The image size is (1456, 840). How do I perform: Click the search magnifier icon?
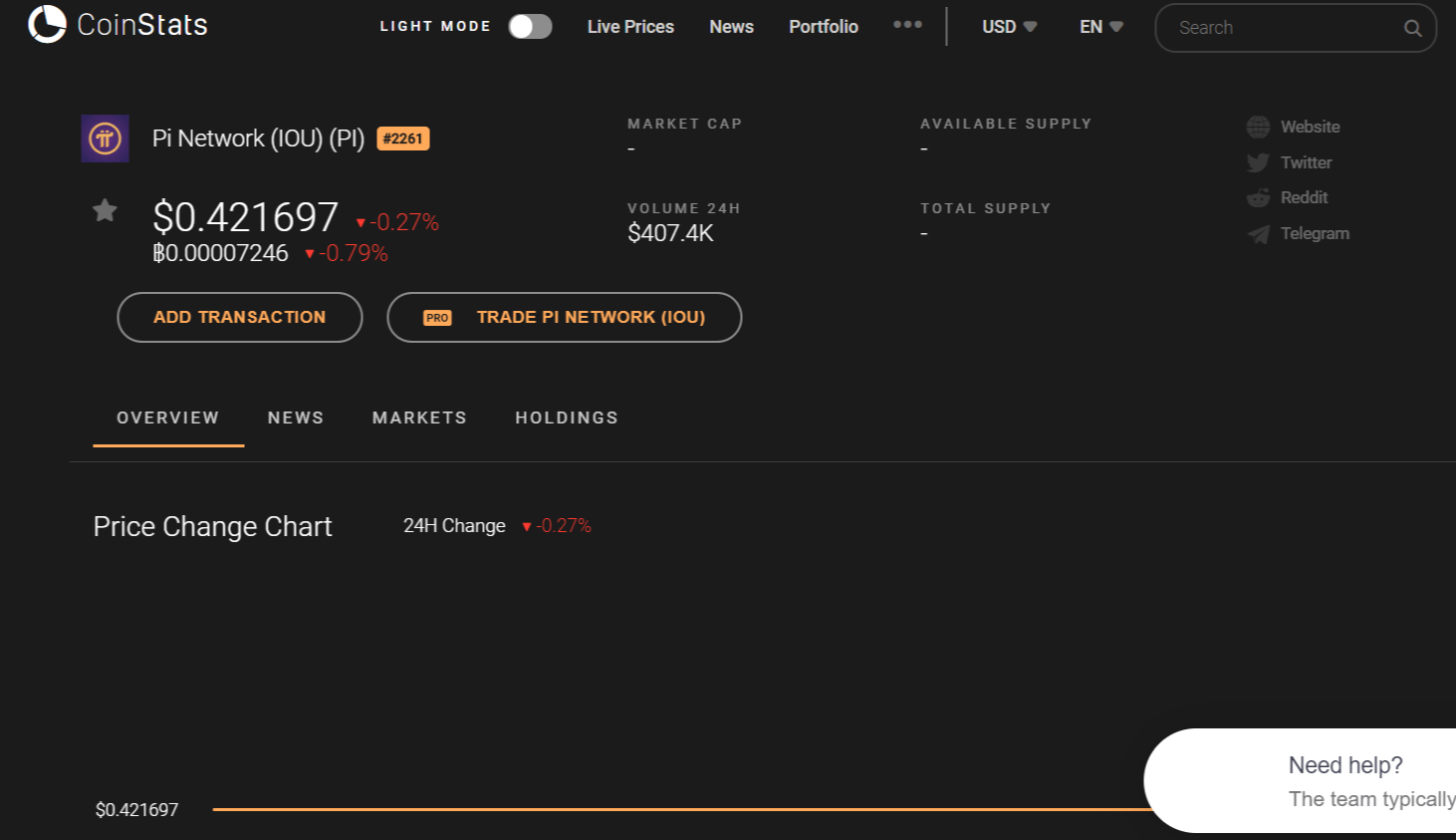point(1412,28)
